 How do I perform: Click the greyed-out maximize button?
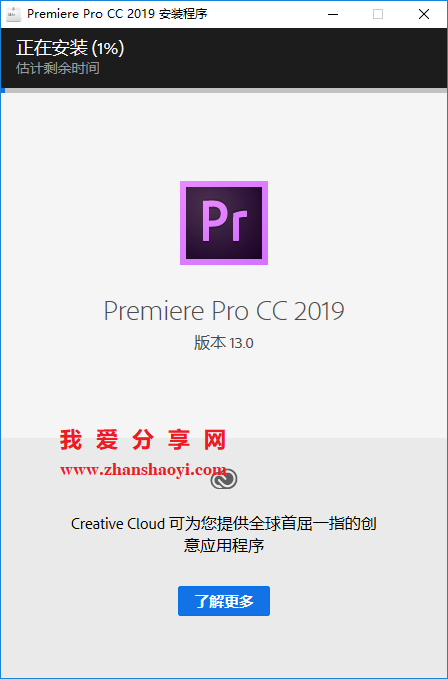pyautogui.click(x=377, y=14)
